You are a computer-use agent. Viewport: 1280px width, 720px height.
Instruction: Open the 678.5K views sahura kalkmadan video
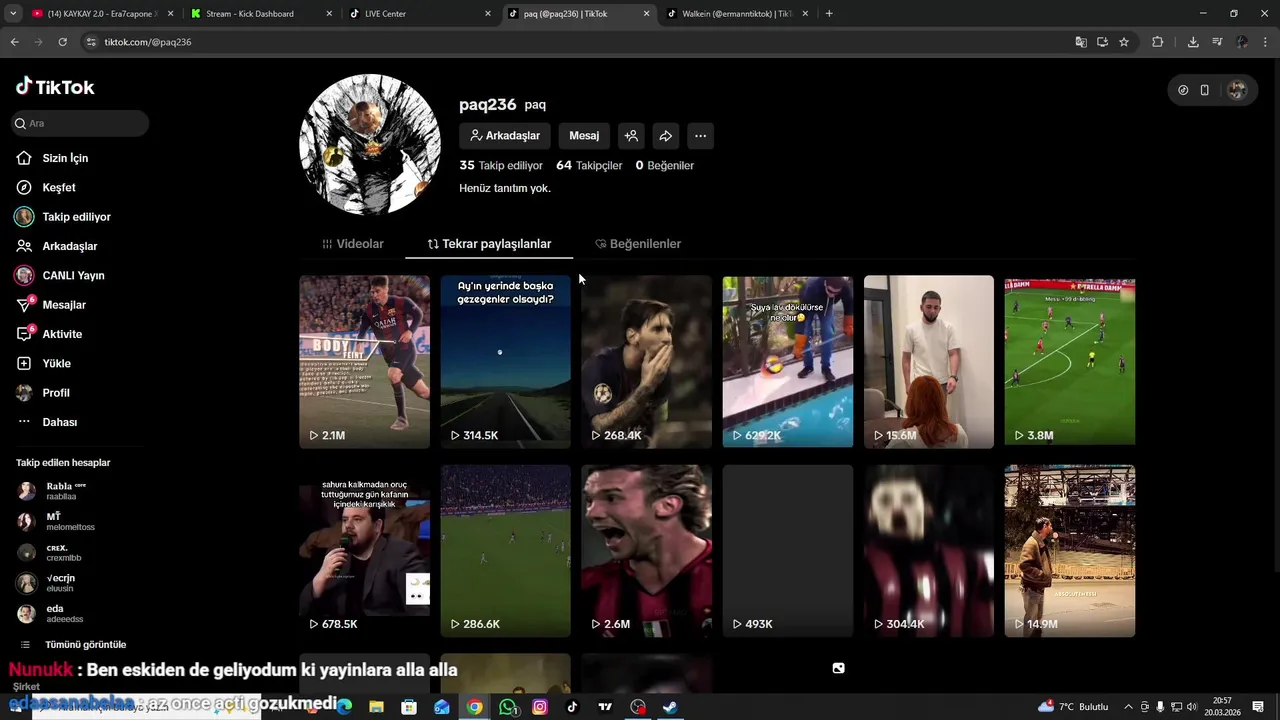(x=364, y=550)
